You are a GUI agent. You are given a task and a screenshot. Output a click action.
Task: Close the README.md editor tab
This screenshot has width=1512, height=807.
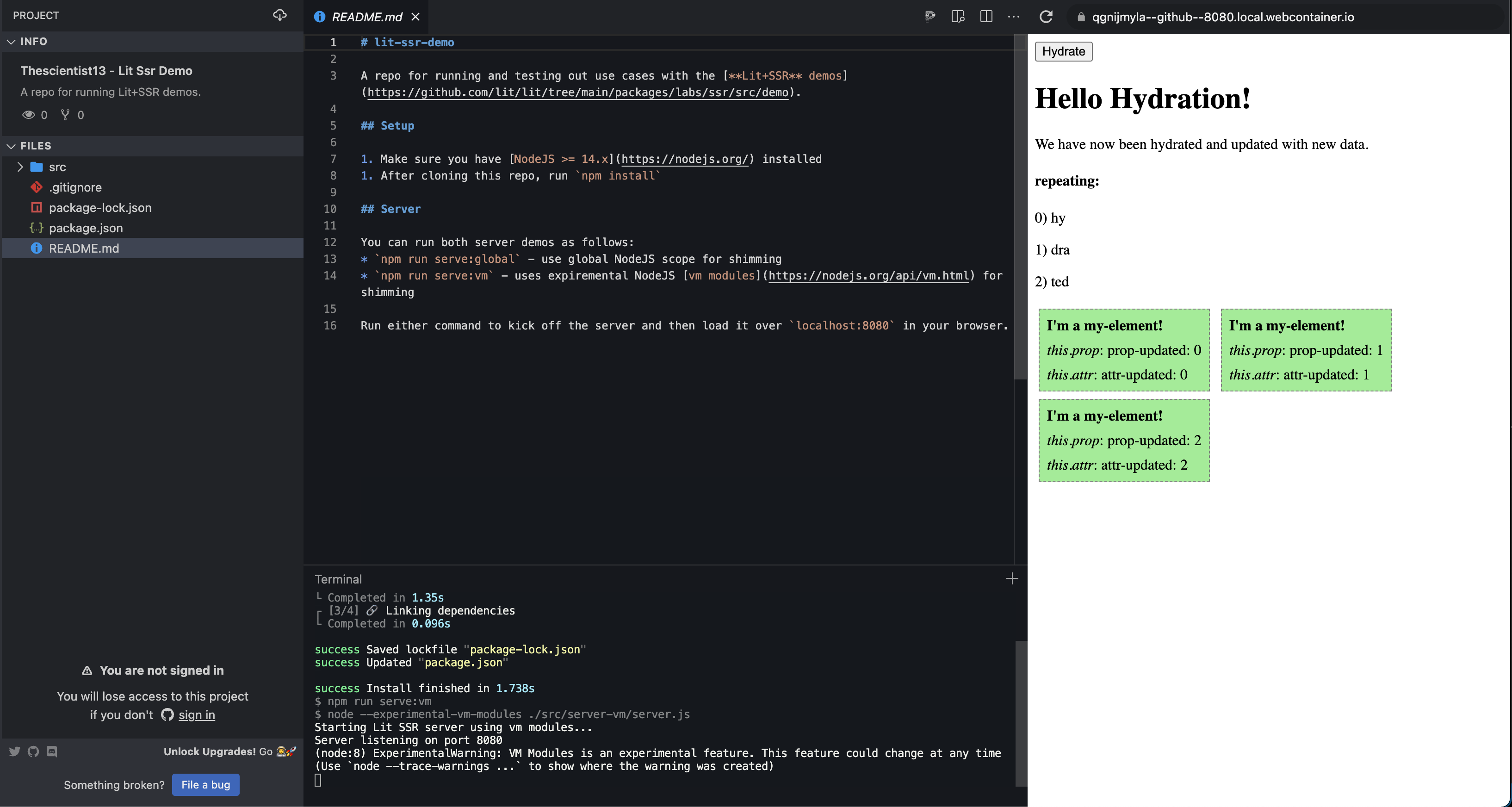415,17
